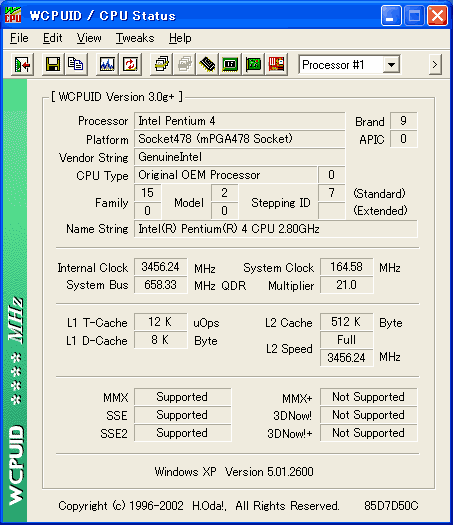This screenshot has width=453, height=525.
Task: Click the 3DNow! 'Not Supported' field
Action: (x=369, y=415)
